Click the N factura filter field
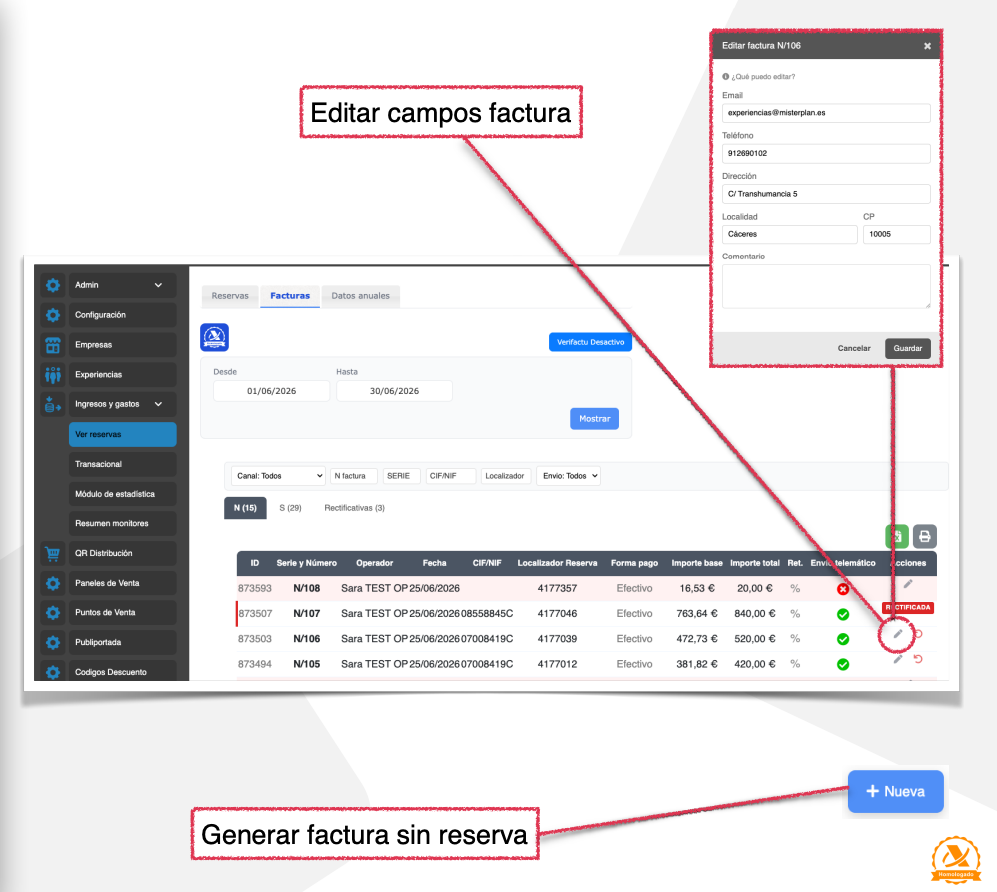This screenshot has height=892, width=997. pyautogui.click(x=354, y=476)
